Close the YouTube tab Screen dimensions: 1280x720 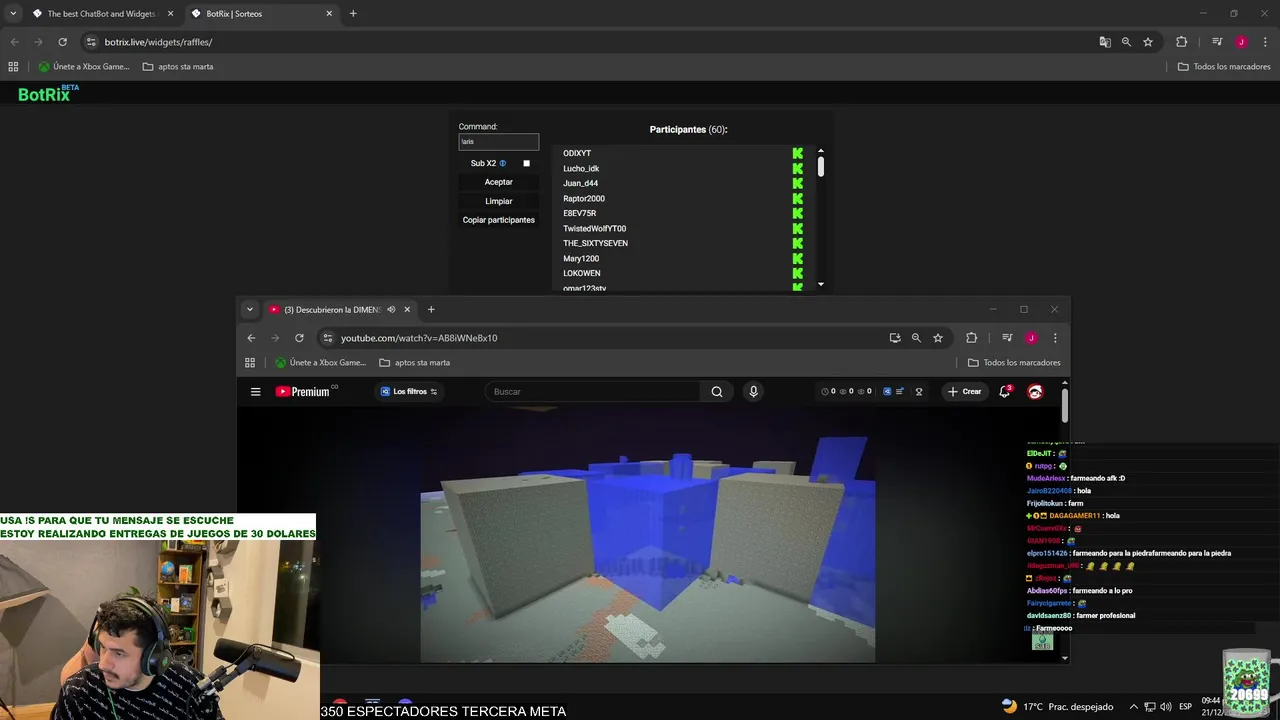click(x=407, y=310)
